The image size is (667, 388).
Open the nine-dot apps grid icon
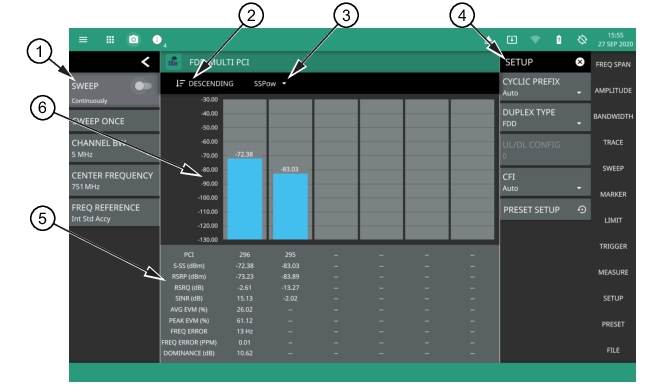(110, 40)
